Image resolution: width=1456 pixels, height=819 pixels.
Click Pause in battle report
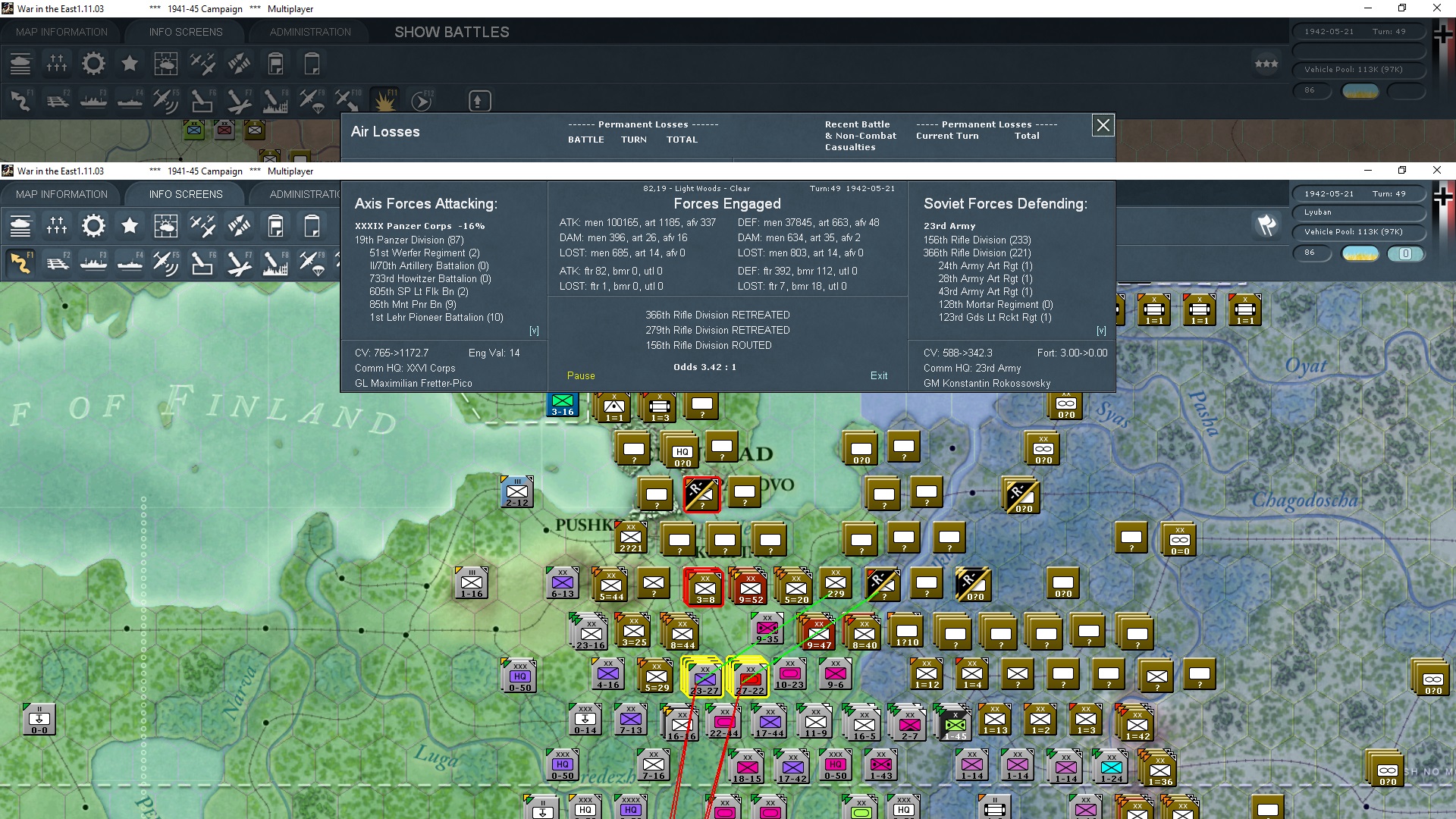(x=581, y=375)
